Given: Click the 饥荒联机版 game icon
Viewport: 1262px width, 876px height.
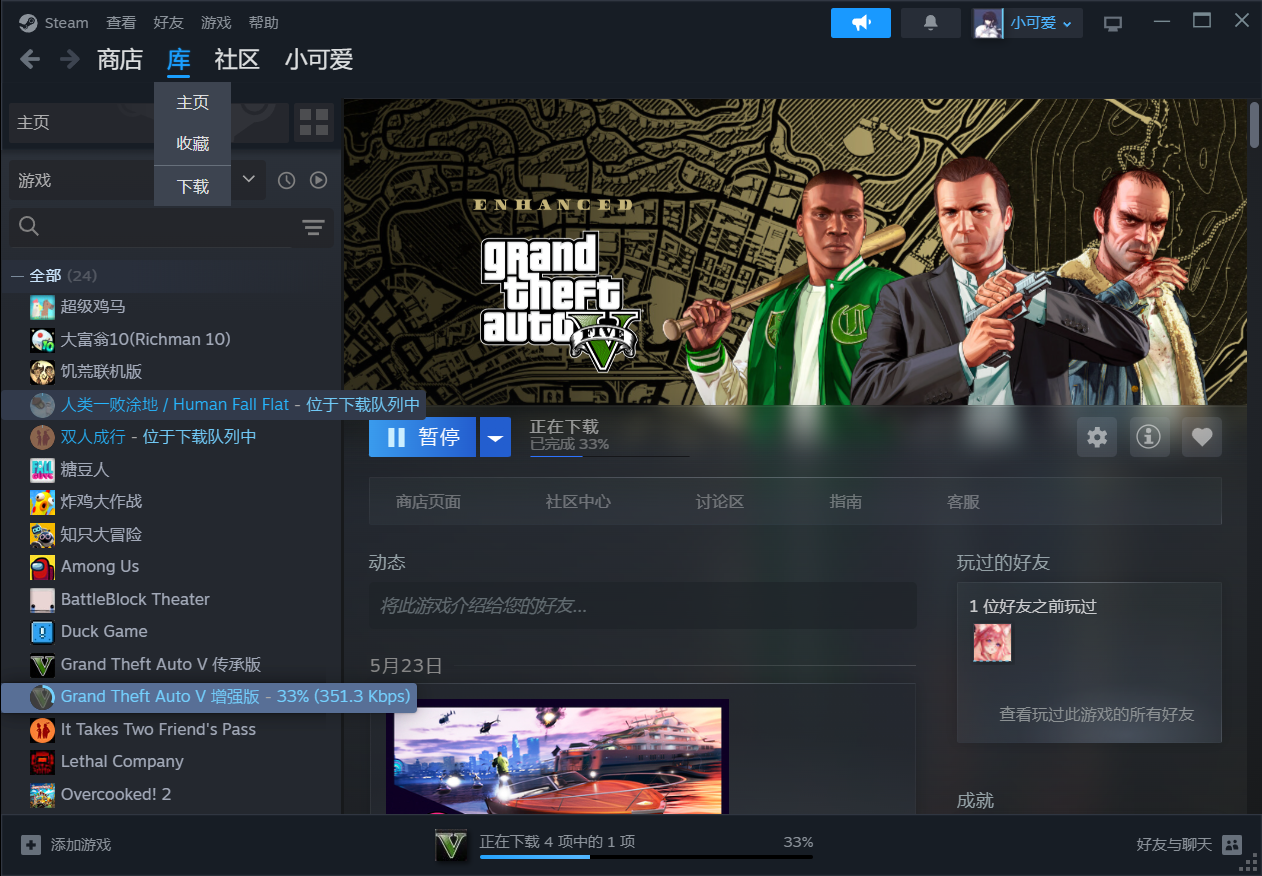Looking at the screenshot, I should (42, 372).
